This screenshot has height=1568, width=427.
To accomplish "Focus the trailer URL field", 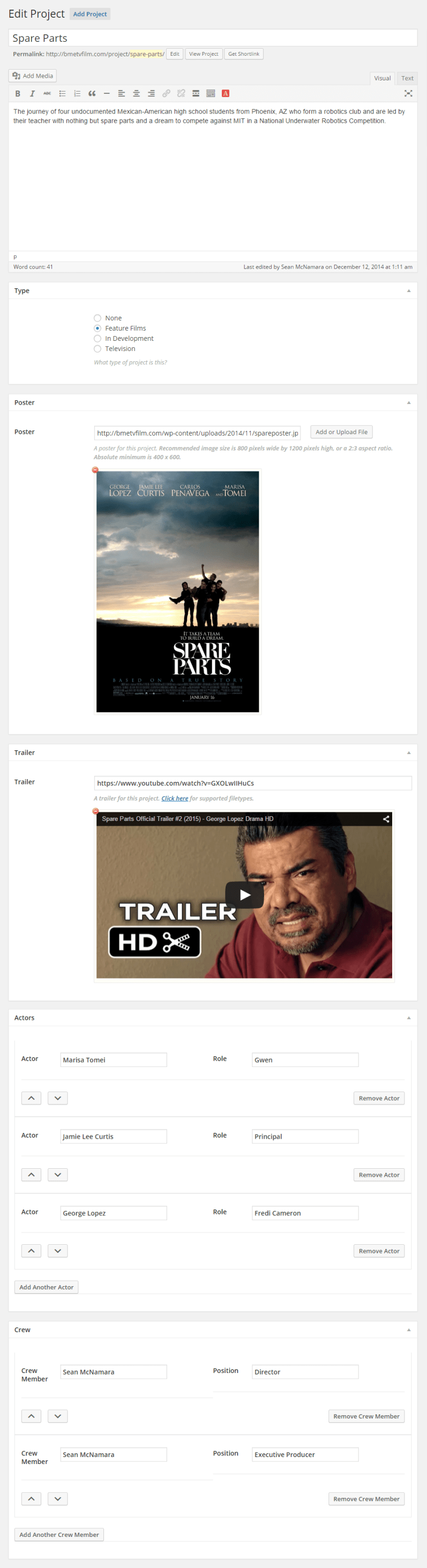I will coord(252,783).
